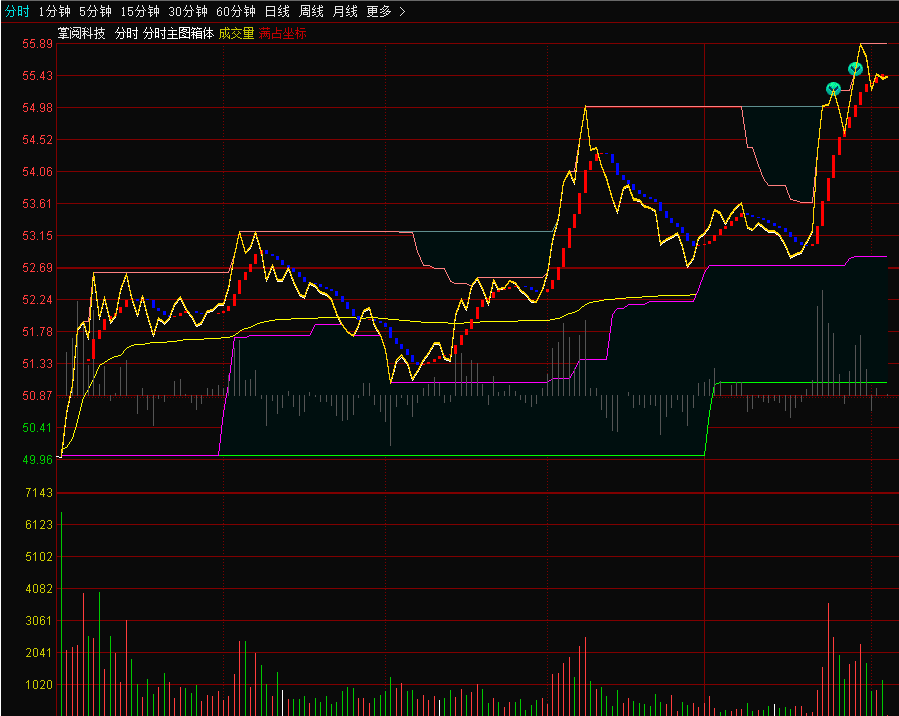Click the 1020 volume axis label
This screenshot has height=716, width=899.
39,684
